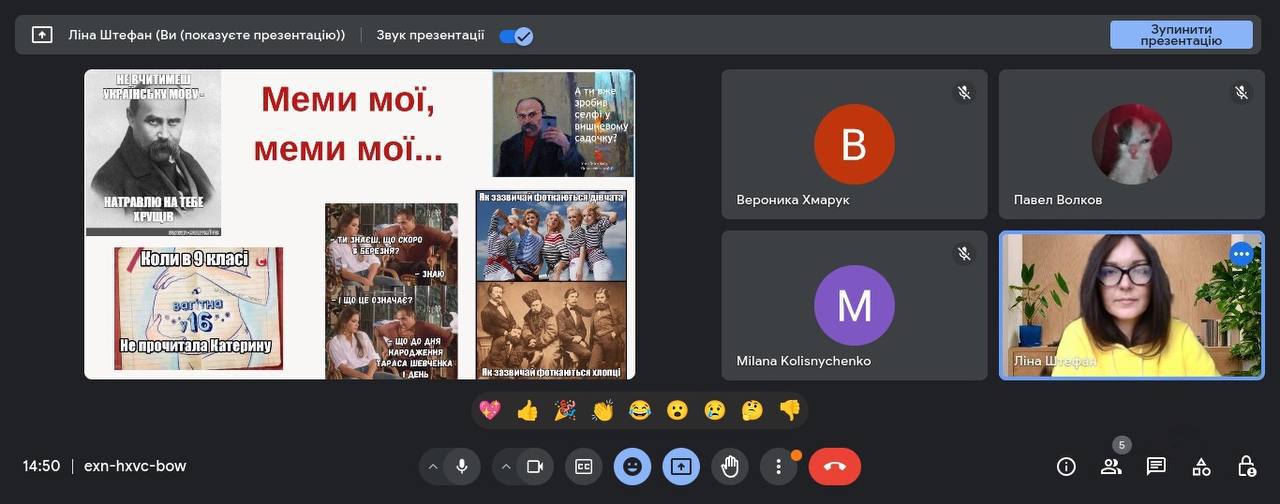The image size is (1280, 504).
Task: Open the chat with everyone panel
Action: [x=1156, y=466]
